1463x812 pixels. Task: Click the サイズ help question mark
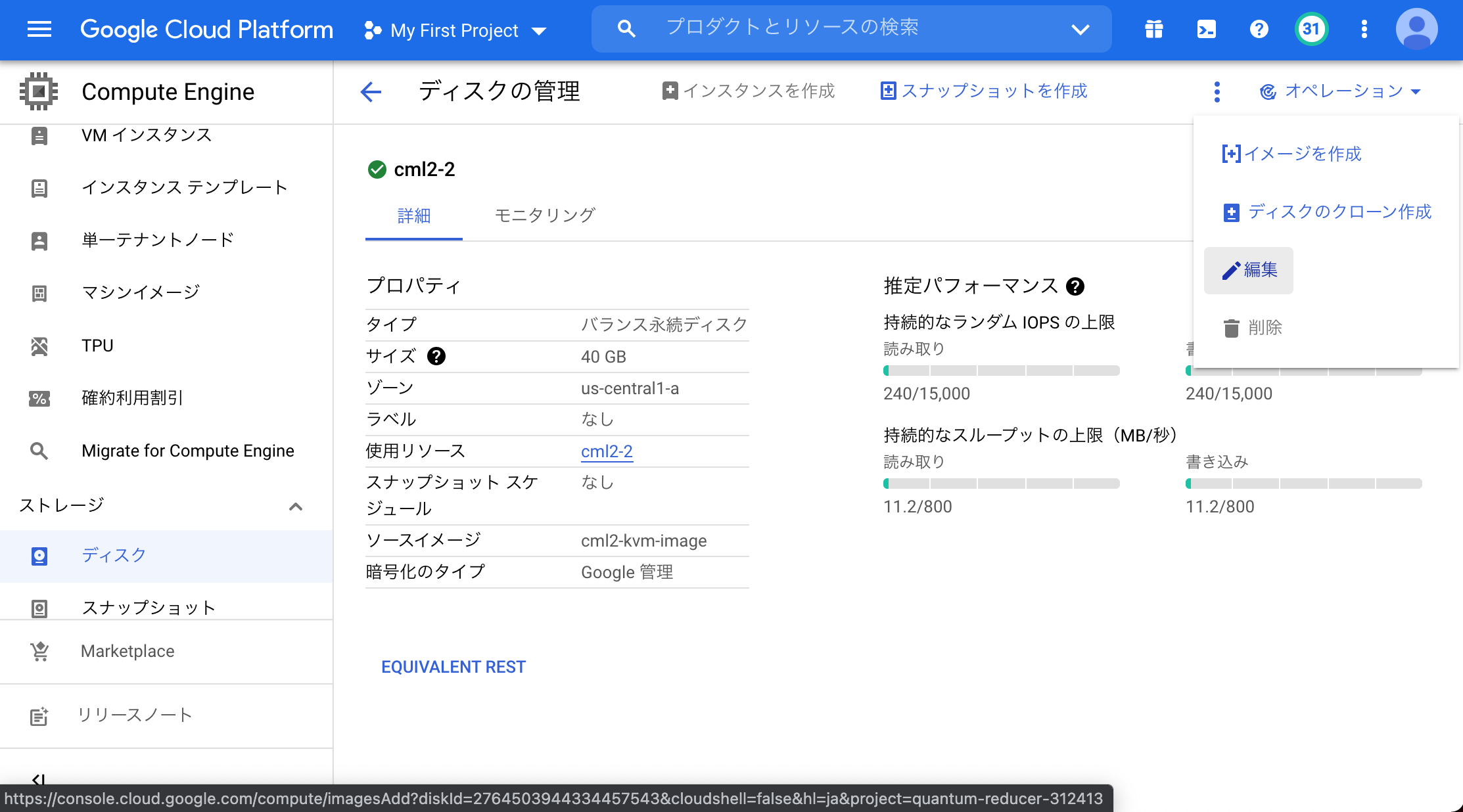(436, 356)
